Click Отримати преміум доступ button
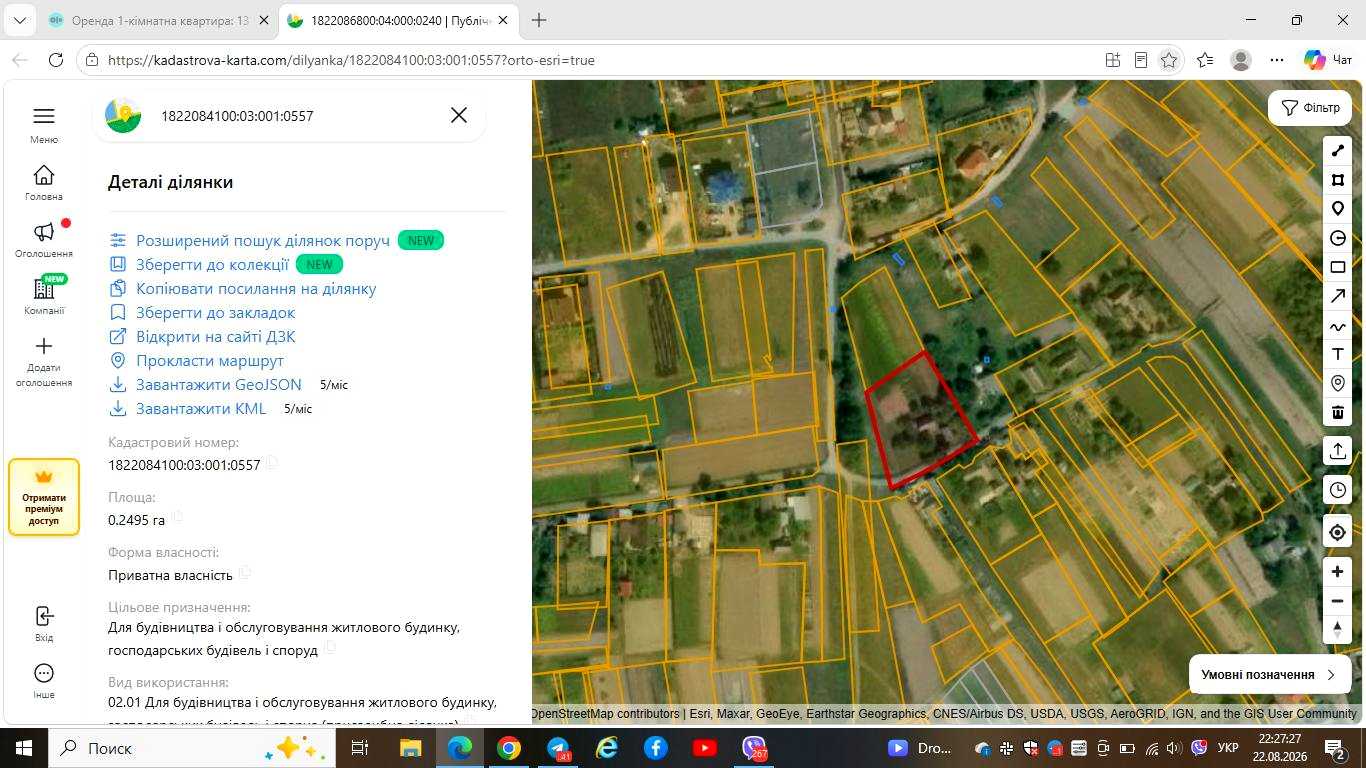Screen dimensions: 1366x768 (x=44, y=497)
